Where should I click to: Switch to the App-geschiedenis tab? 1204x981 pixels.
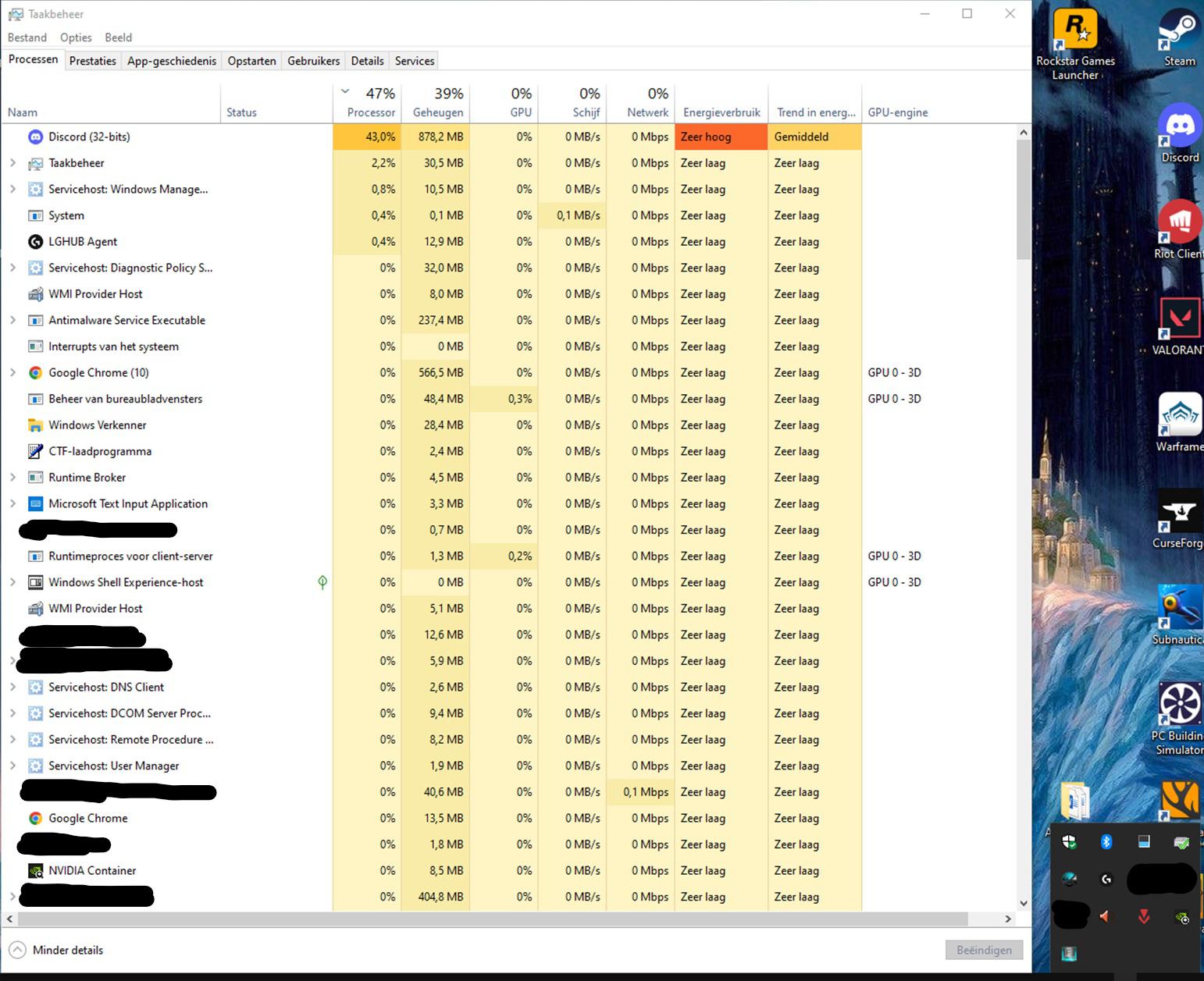tap(172, 61)
